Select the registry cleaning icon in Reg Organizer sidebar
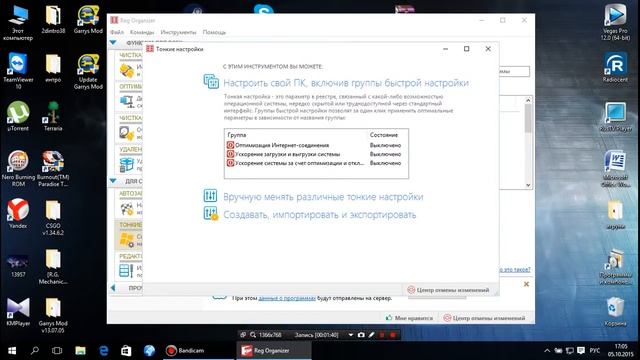 coord(127,70)
